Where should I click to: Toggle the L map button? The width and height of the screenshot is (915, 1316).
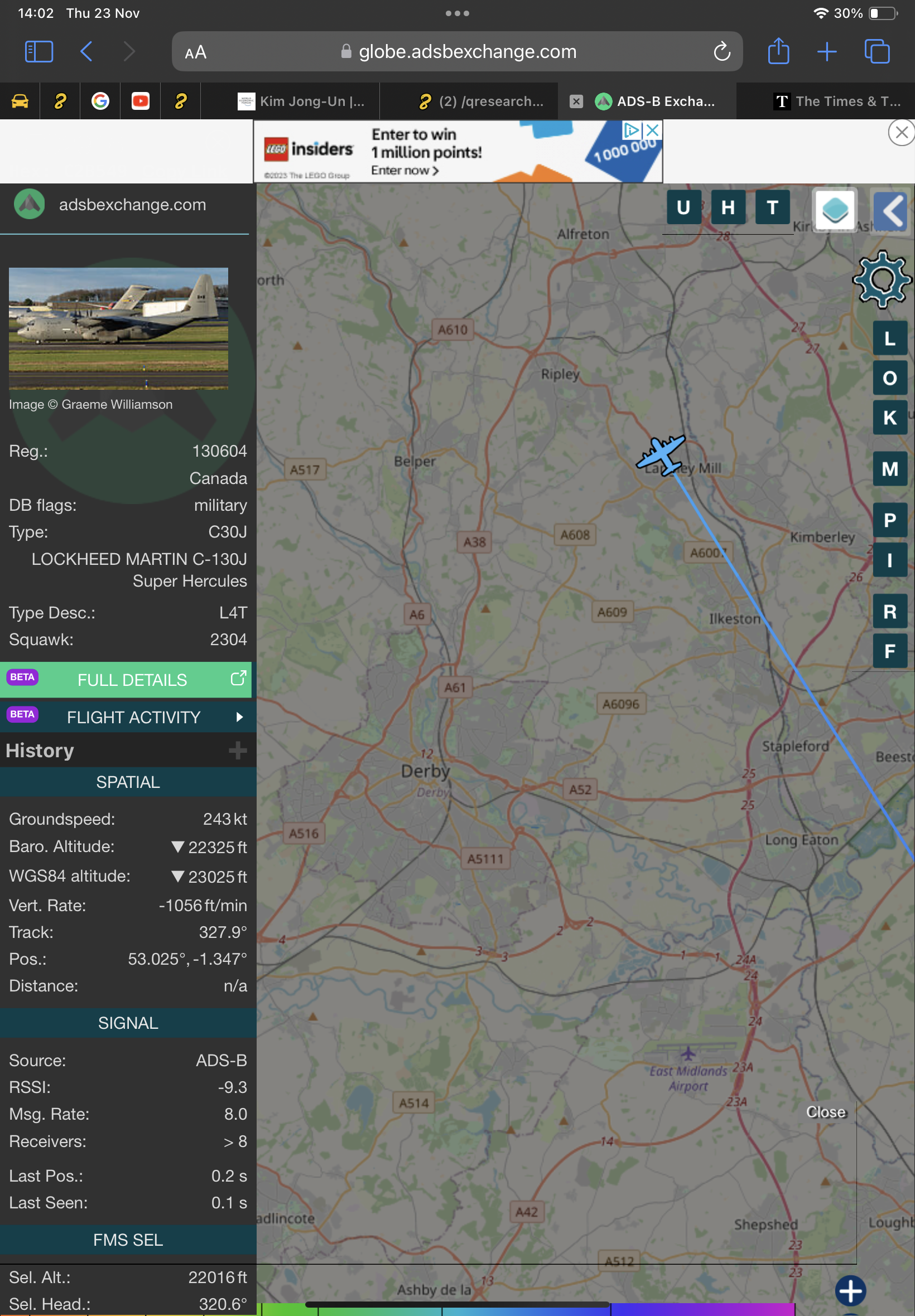(x=890, y=338)
